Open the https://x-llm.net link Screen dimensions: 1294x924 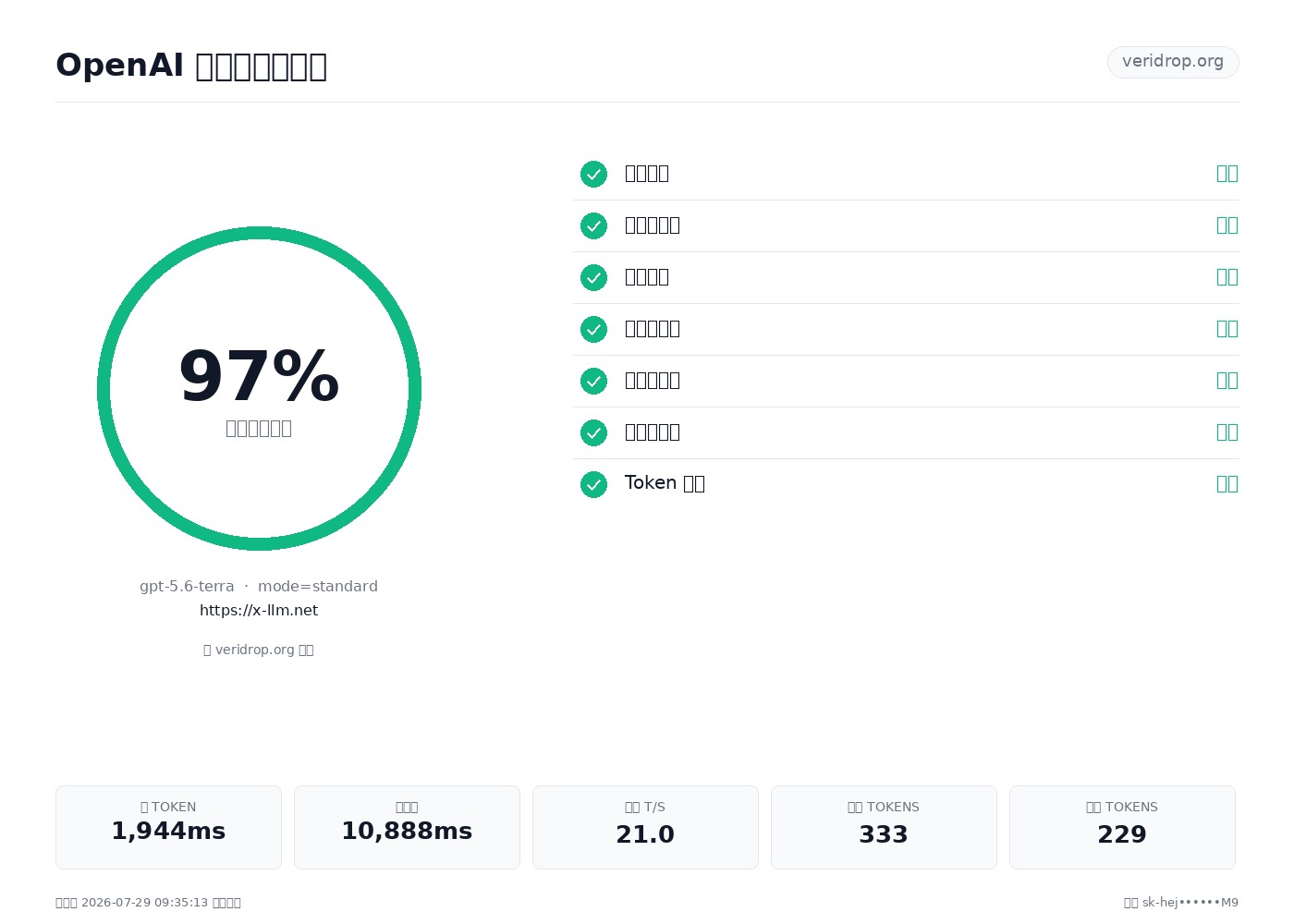coord(259,611)
